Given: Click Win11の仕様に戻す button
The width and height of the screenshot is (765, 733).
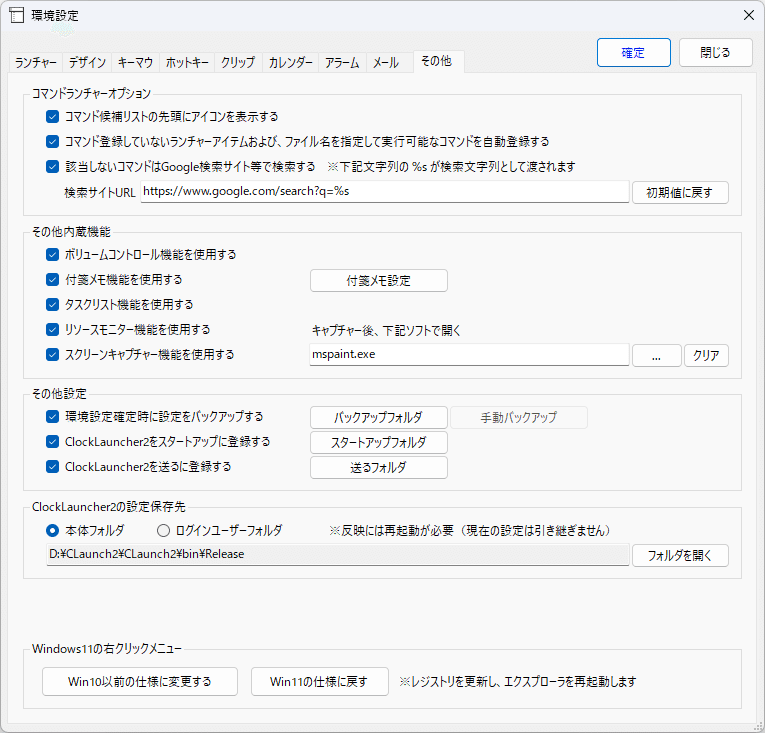Looking at the screenshot, I should [x=320, y=681].
